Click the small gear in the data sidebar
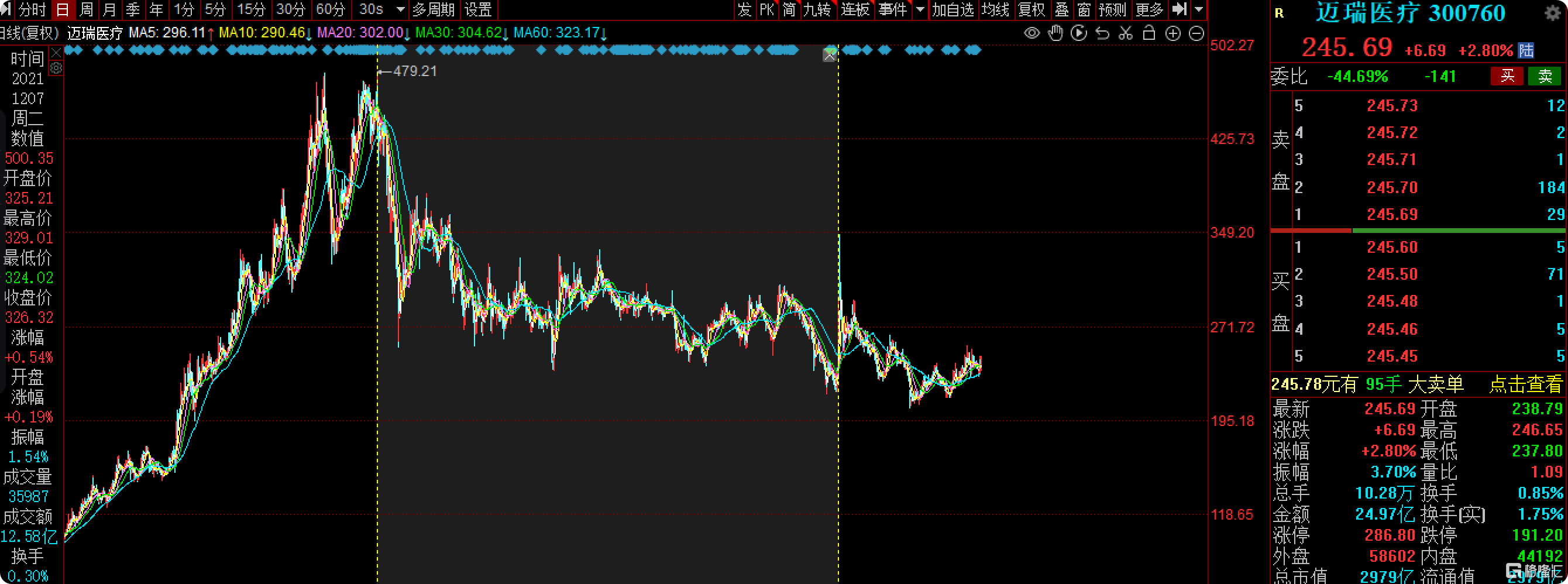Viewport: 1568px width, 584px height. click(x=56, y=69)
